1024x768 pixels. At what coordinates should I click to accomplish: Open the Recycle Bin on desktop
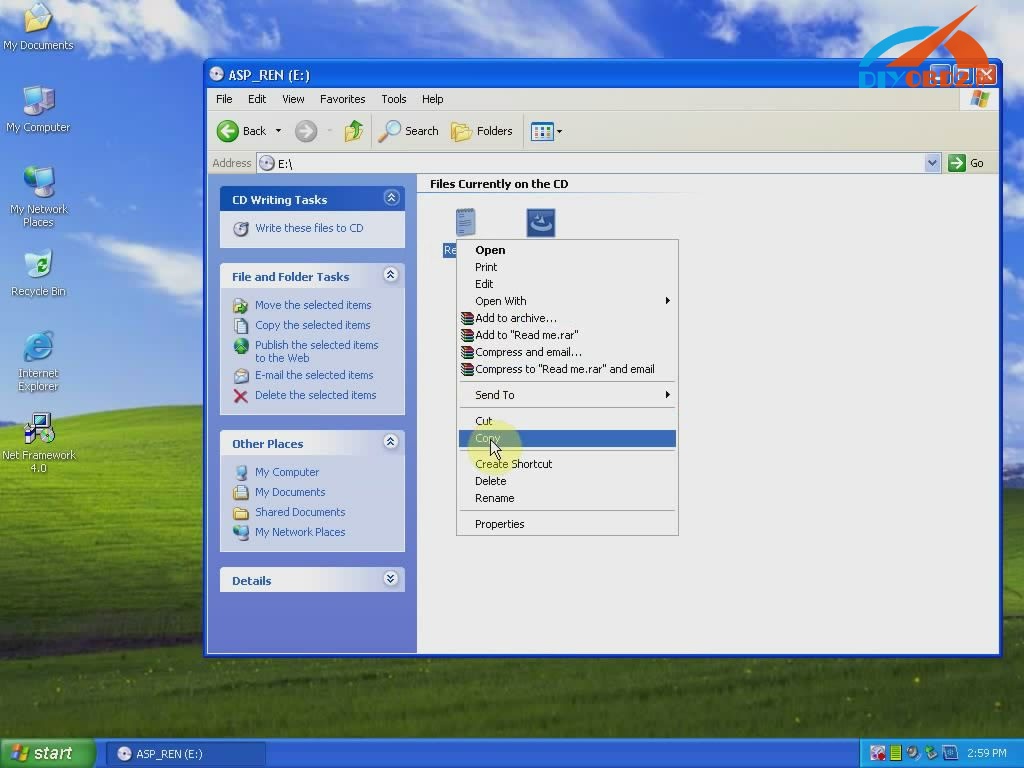tap(39, 272)
